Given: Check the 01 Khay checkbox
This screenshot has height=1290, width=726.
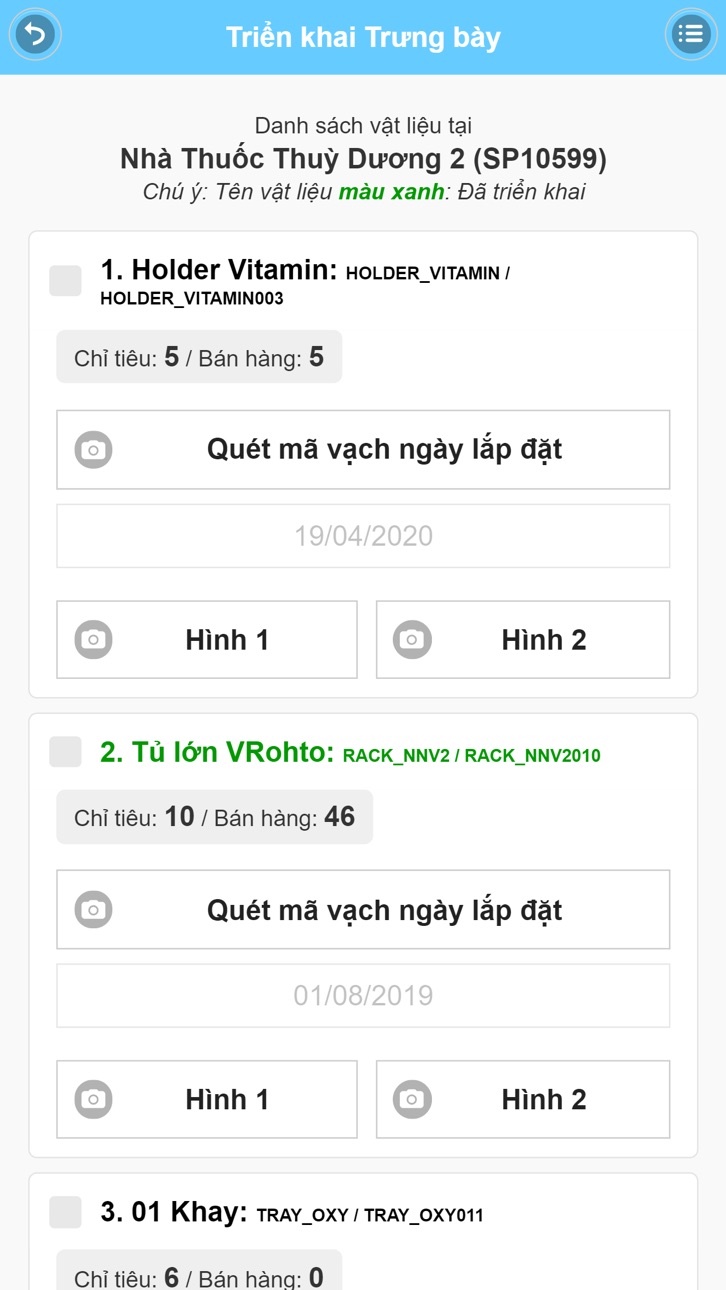Looking at the screenshot, I should (66, 1212).
